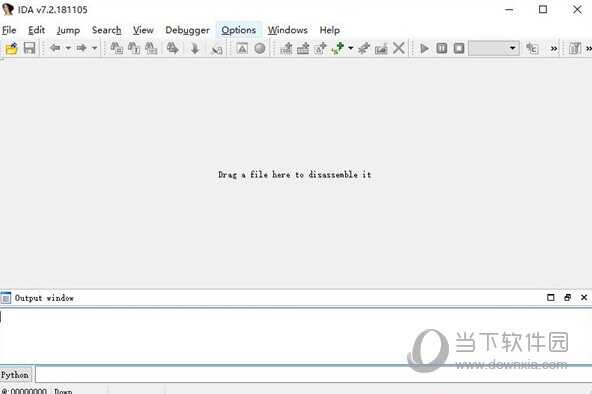Open the forward history dropdown arrow
The height and width of the screenshot is (394, 592).
click(x=94, y=48)
